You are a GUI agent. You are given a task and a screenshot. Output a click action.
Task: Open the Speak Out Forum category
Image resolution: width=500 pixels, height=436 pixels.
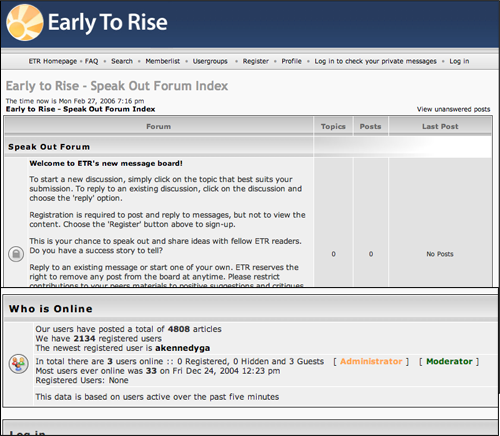[x=49, y=147]
